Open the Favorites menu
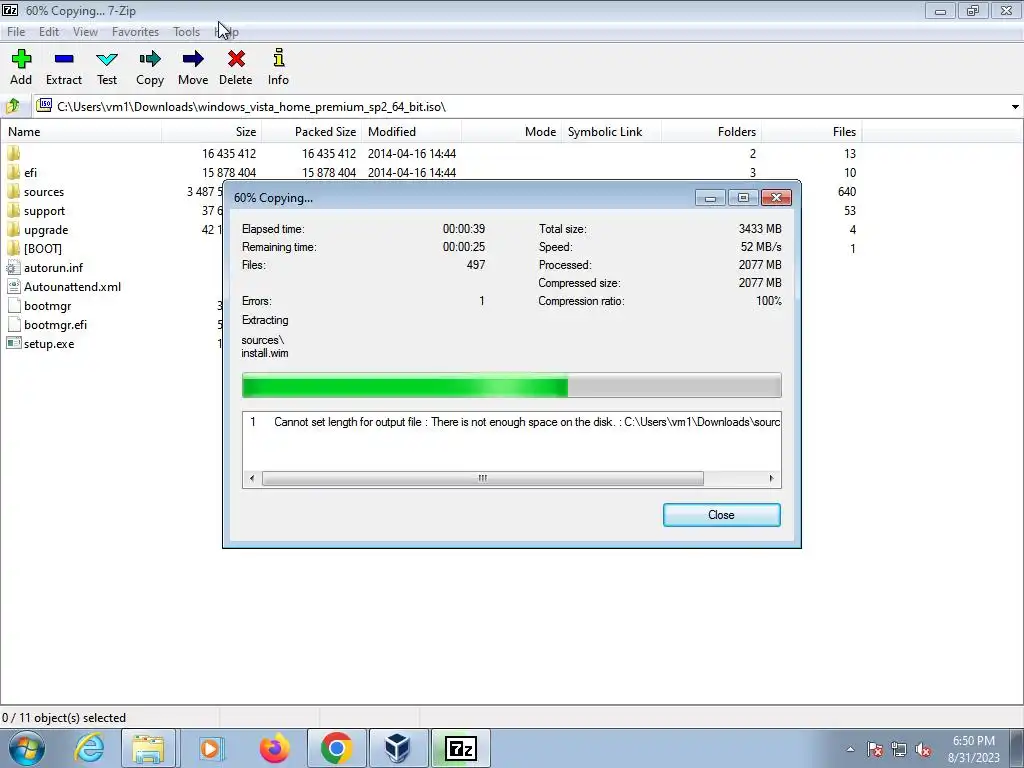 point(135,31)
